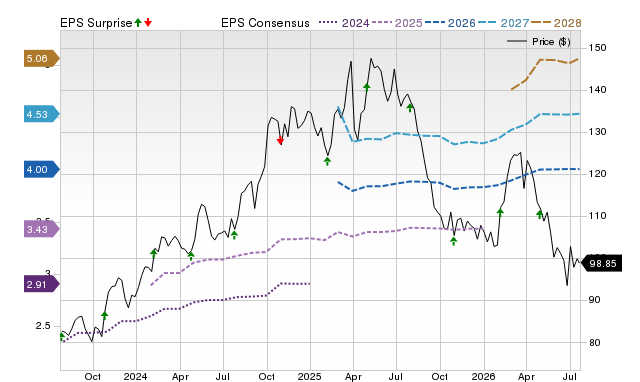Screen dimensions: 640x382
Task: Click the 120 price axis label
Action: coord(597,174)
